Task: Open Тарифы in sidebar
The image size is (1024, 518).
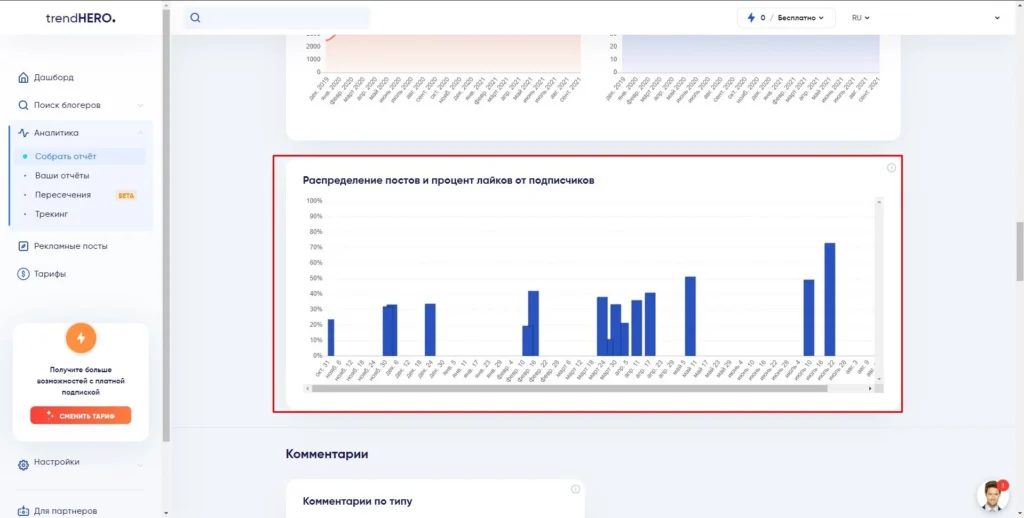Action: click(x=50, y=274)
